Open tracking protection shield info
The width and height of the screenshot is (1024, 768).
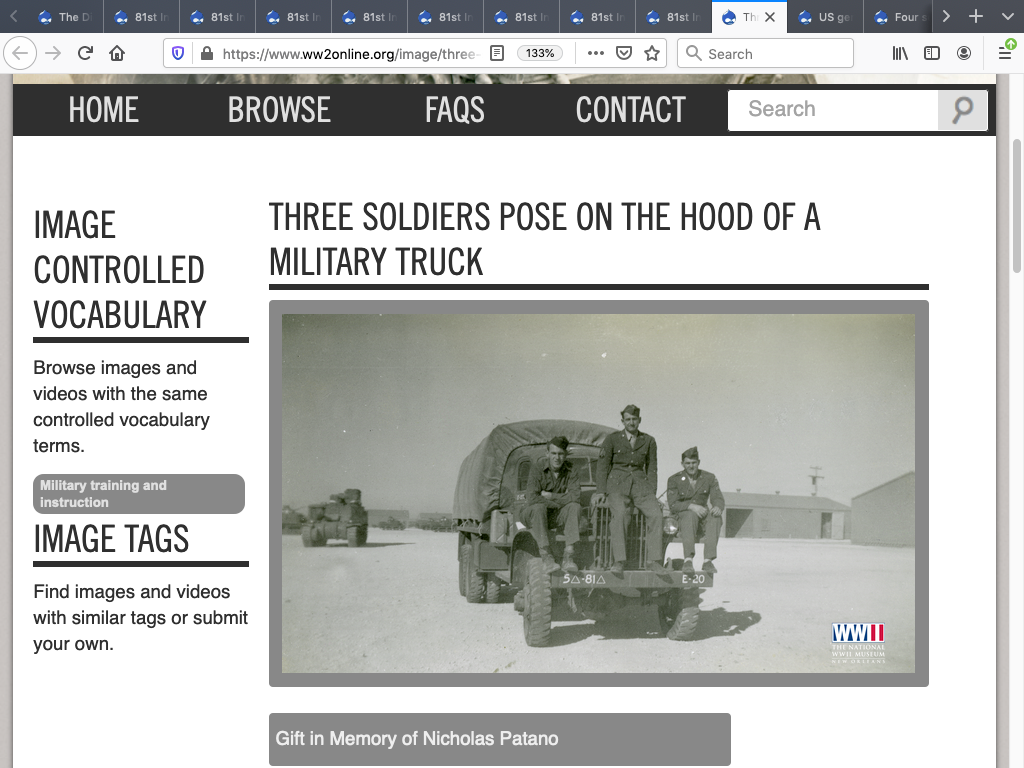pyautogui.click(x=178, y=54)
